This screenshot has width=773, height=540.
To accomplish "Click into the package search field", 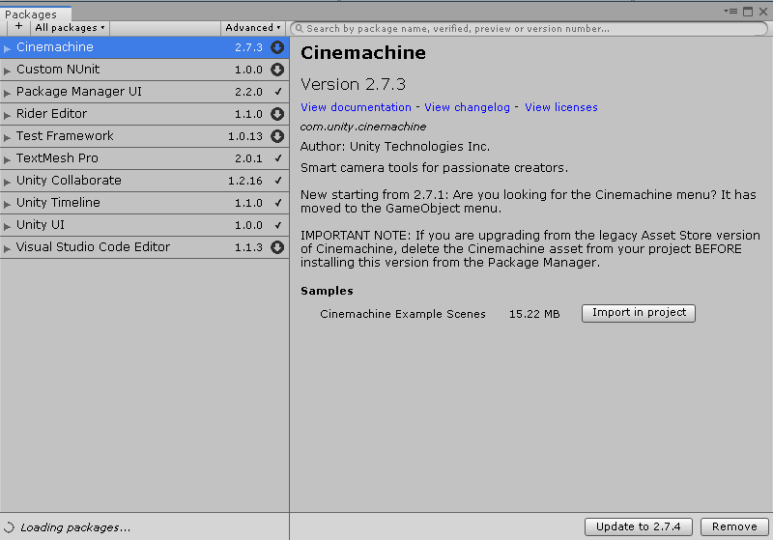I will coord(529,29).
